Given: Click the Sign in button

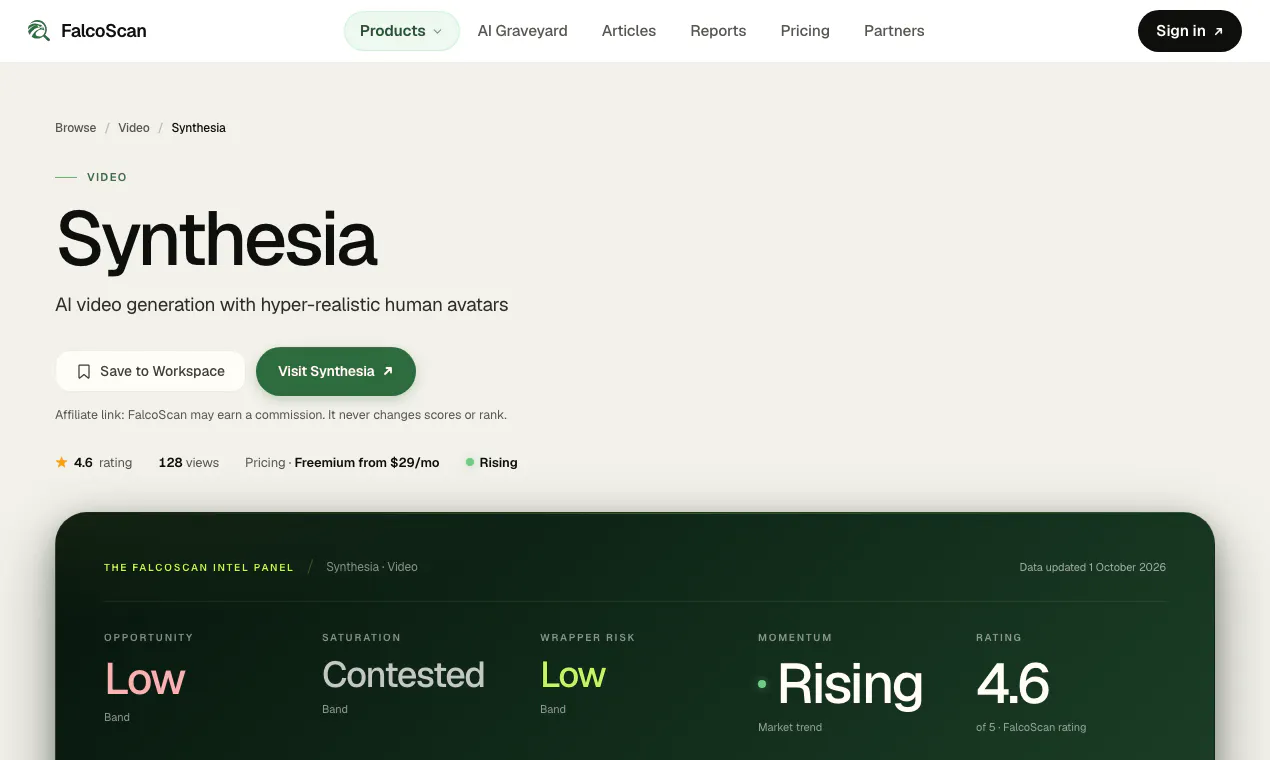Looking at the screenshot, I should [1189, 31].
